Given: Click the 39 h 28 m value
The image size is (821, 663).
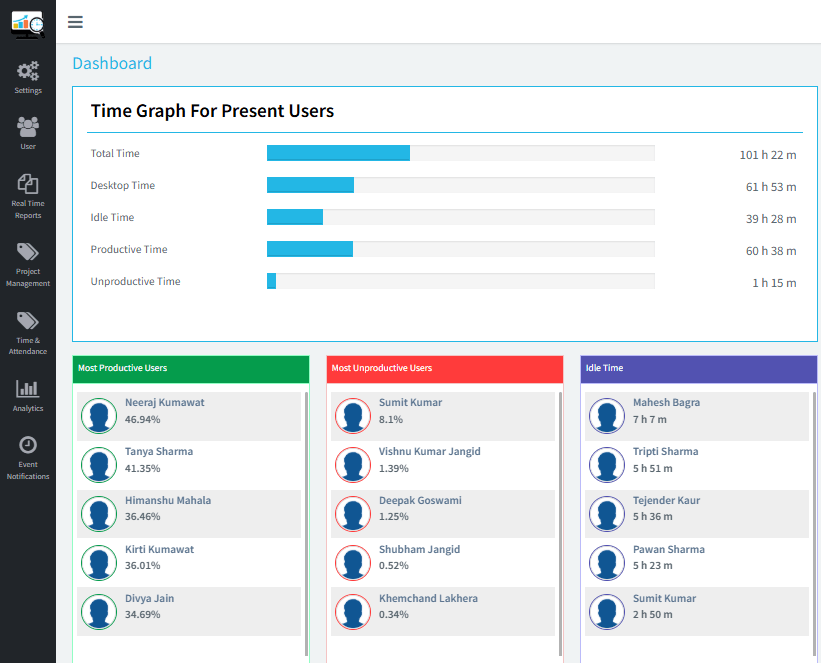Looking at the screenshot, I should 771,219.
